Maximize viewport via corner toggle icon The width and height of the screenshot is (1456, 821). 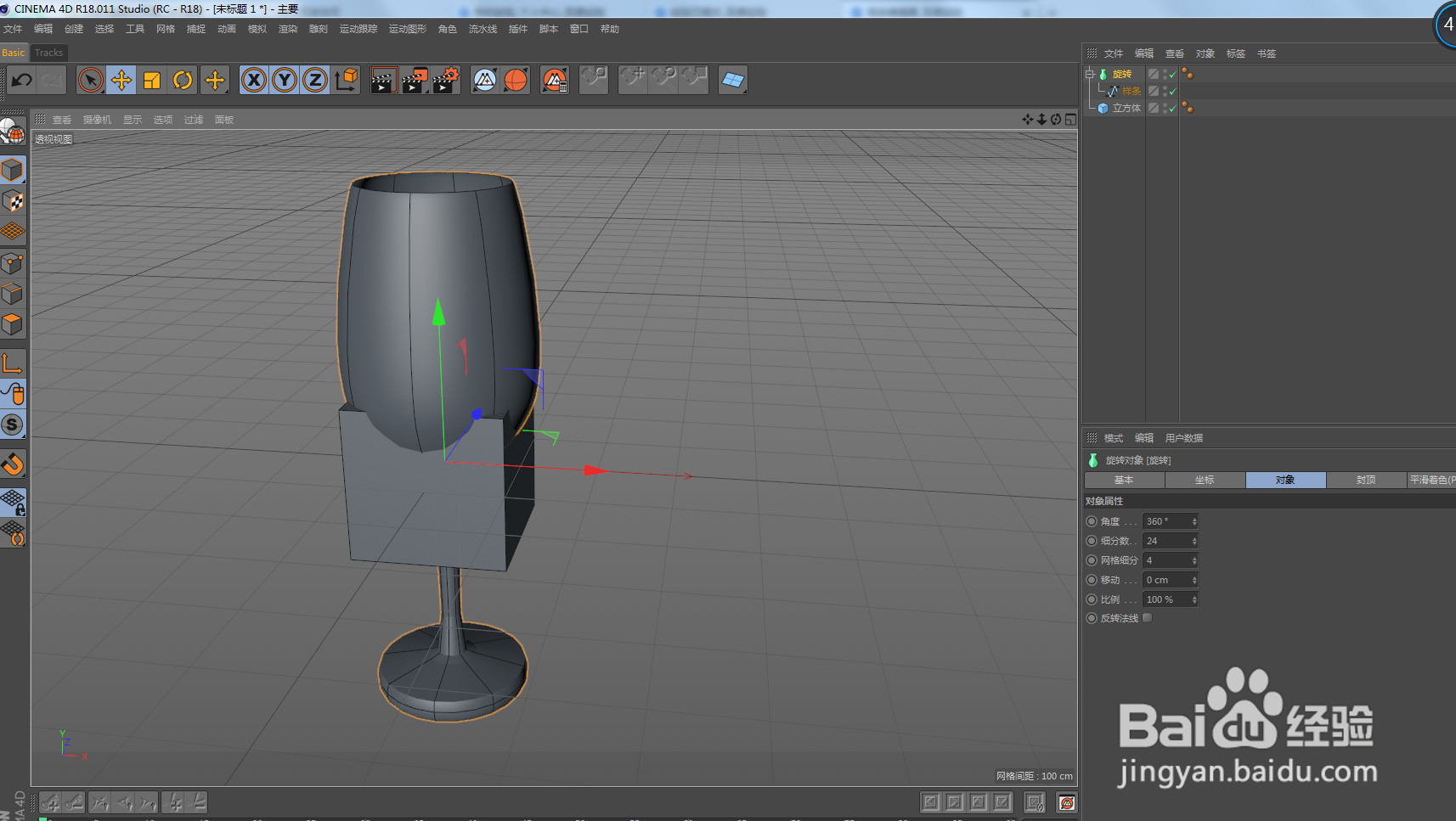pos(1070,120)
